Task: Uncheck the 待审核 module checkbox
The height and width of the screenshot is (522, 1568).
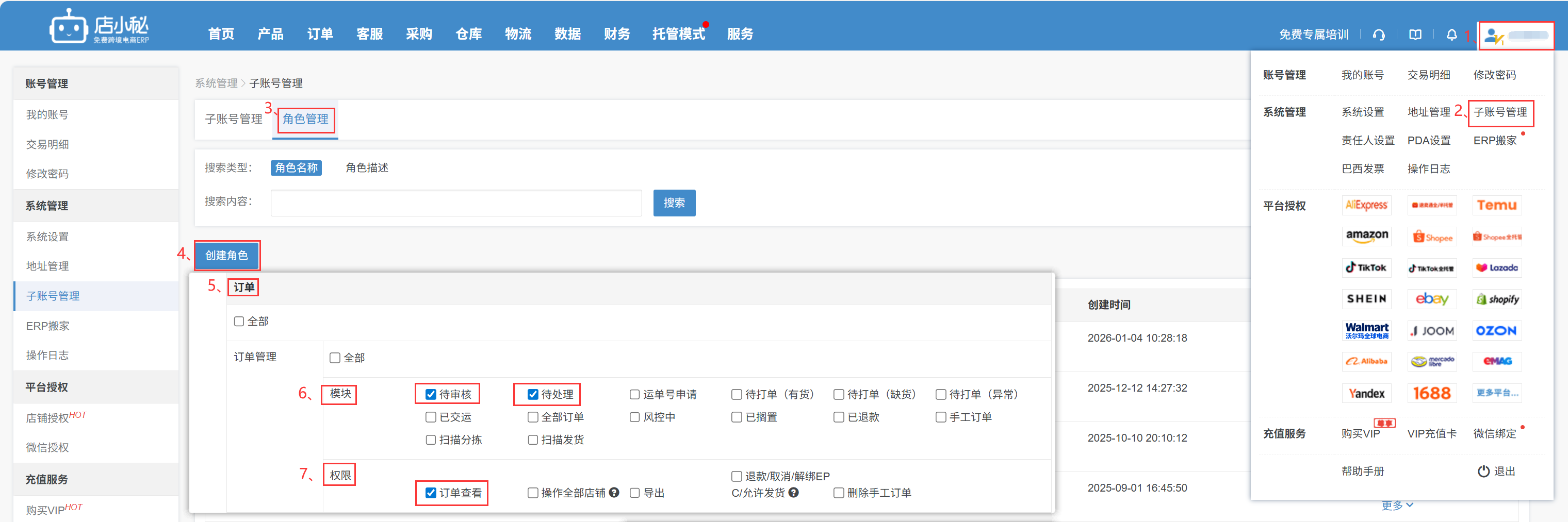Action: point(431,394)
